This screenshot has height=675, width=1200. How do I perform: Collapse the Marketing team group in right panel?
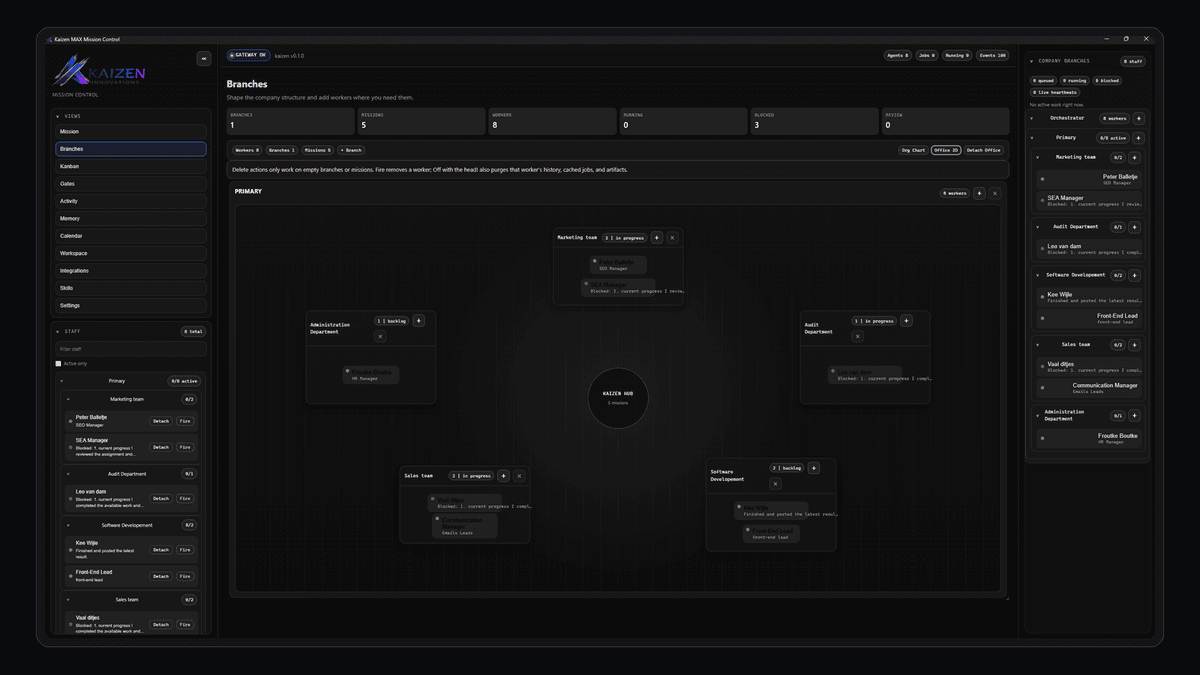pyautogui.click(x=1038, y=157)
